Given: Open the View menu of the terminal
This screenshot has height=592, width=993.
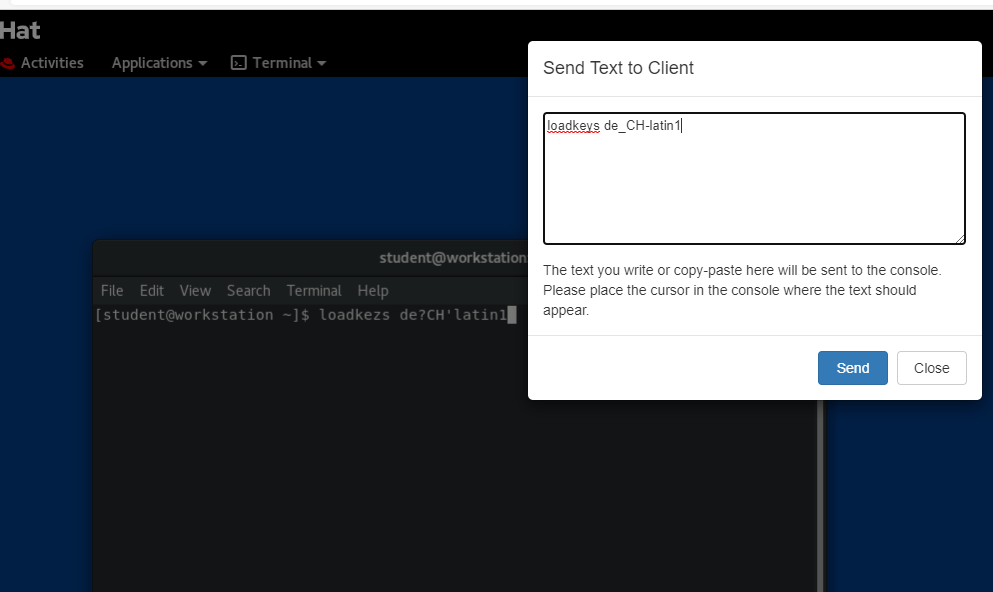Looking at the screenshot, I should (195, 290).
